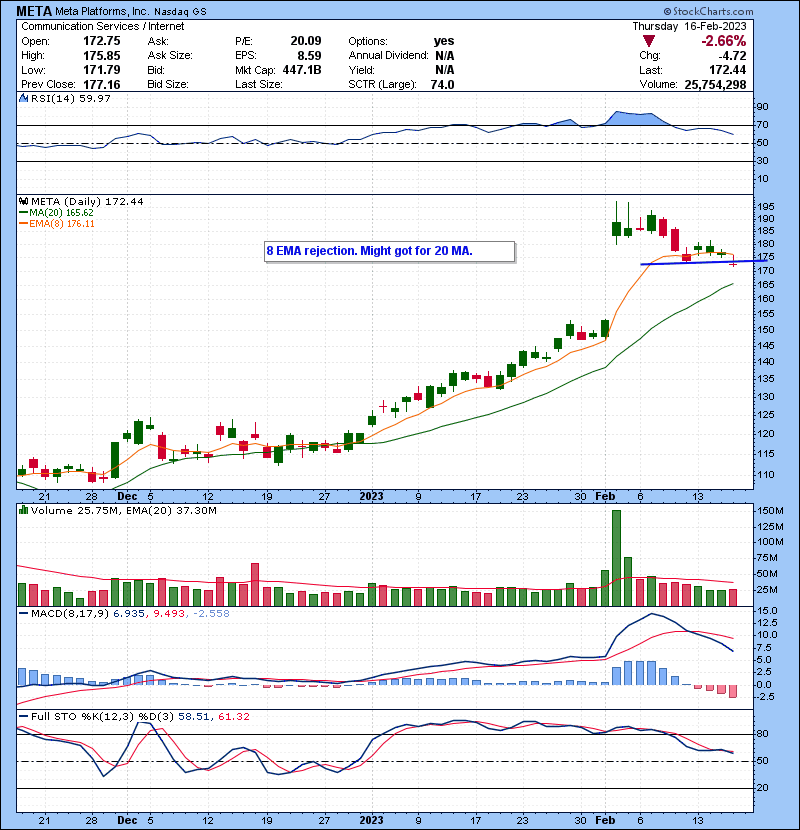
Task: Click the tallest green volume bar
Action: pos(616,558)
